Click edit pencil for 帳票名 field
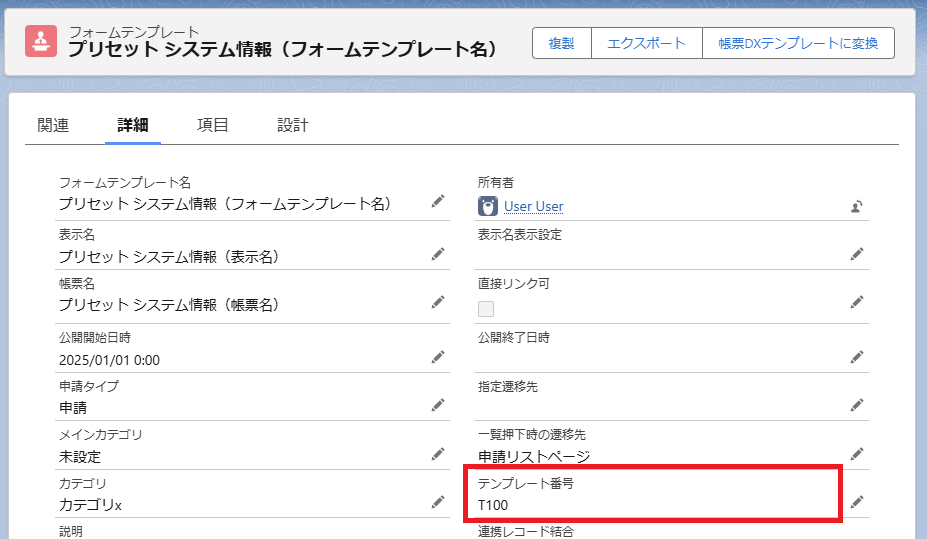The image size is (927, 539). click(438, 302)
